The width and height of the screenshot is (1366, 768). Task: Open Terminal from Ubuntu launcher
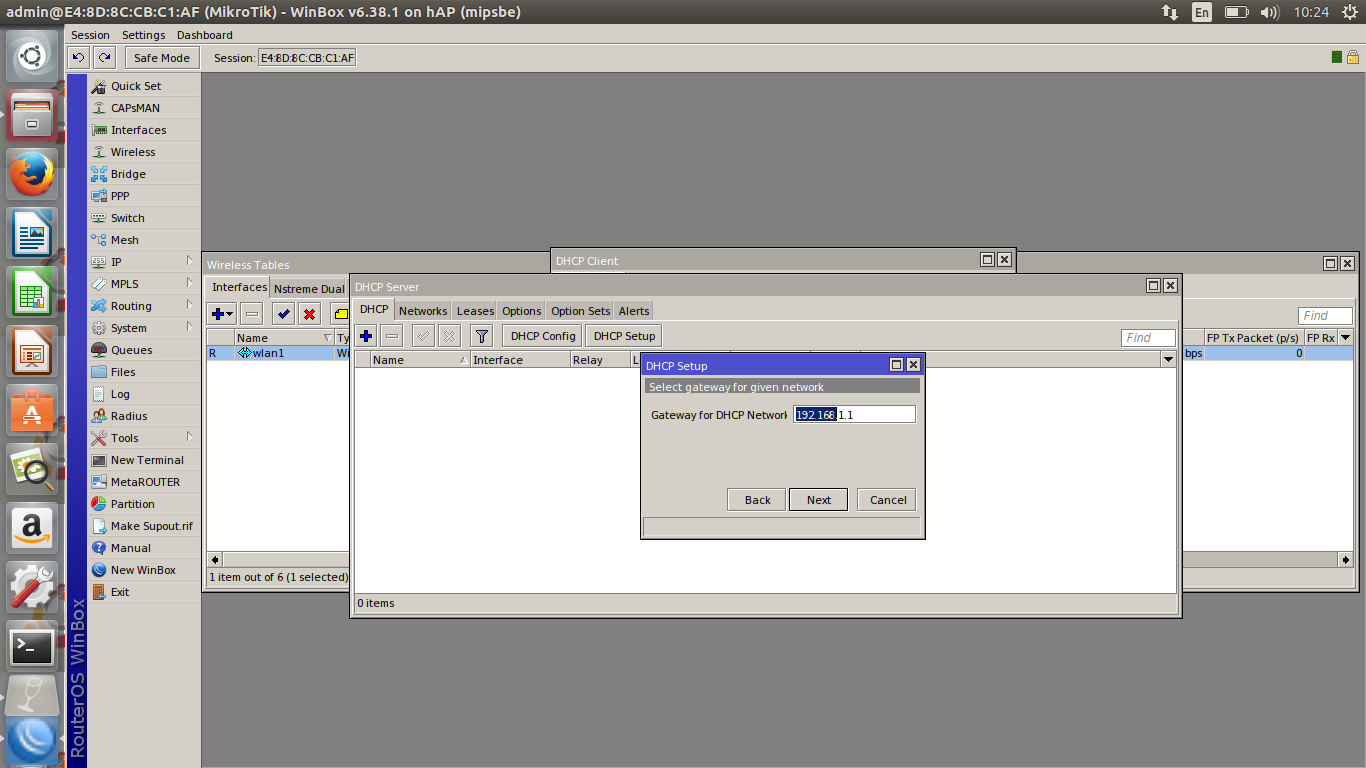click(32, 648)
